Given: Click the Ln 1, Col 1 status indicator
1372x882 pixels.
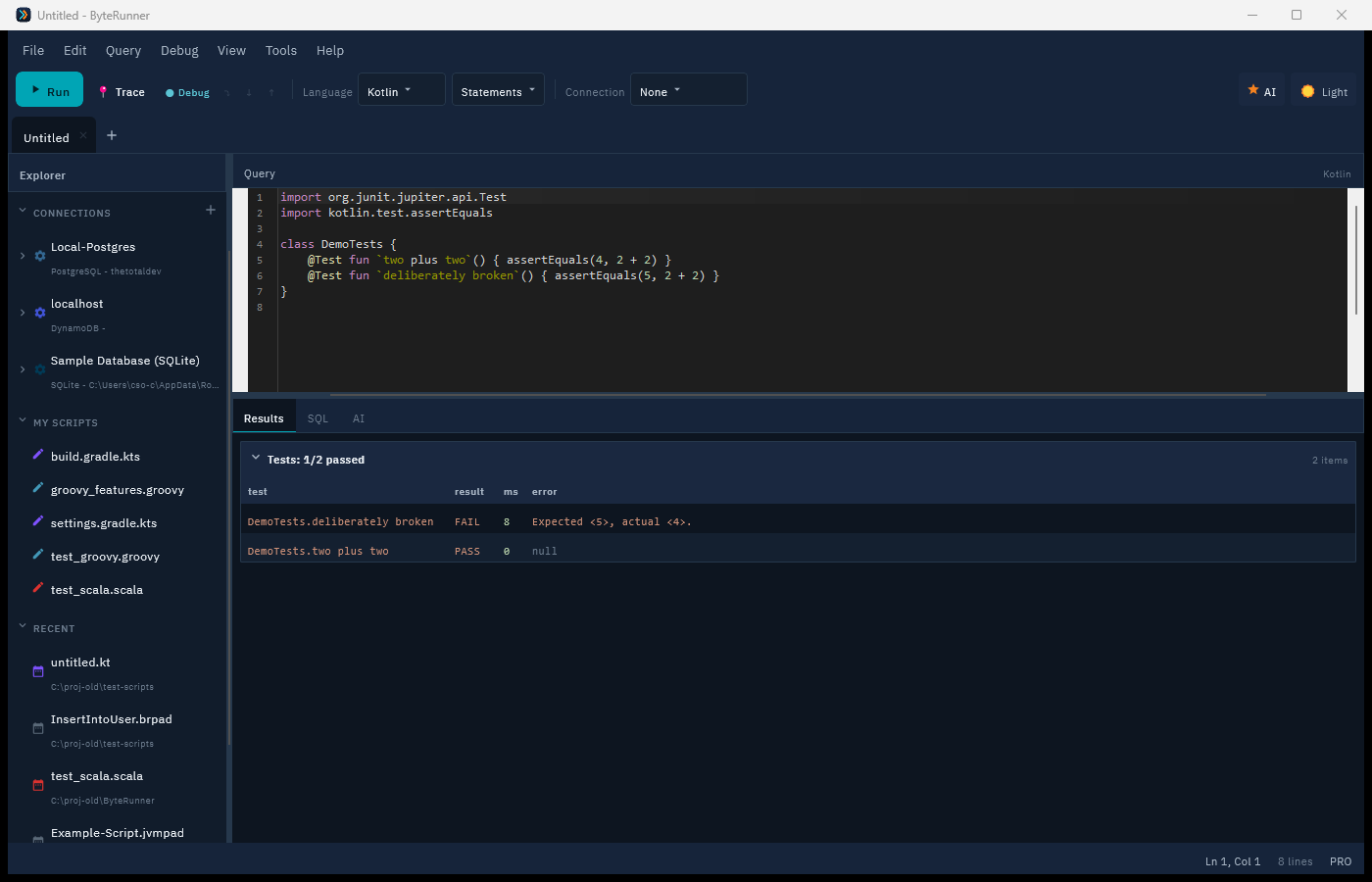Looking at the screenshot, I should (x=1233, y=861).
